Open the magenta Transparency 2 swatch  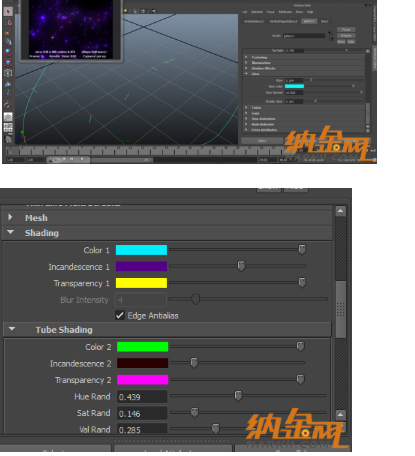143,380
